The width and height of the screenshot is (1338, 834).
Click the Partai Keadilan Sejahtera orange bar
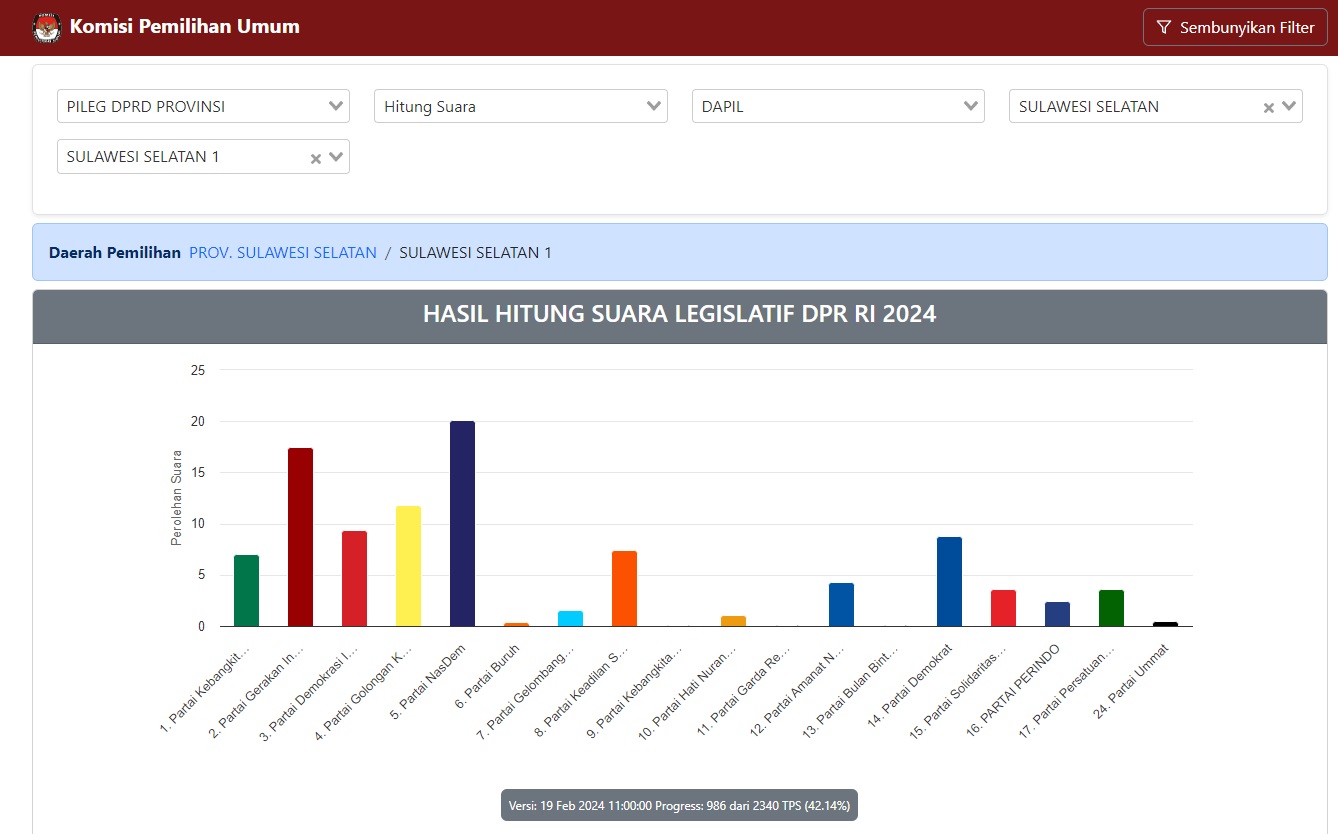(x=624, y=589)
